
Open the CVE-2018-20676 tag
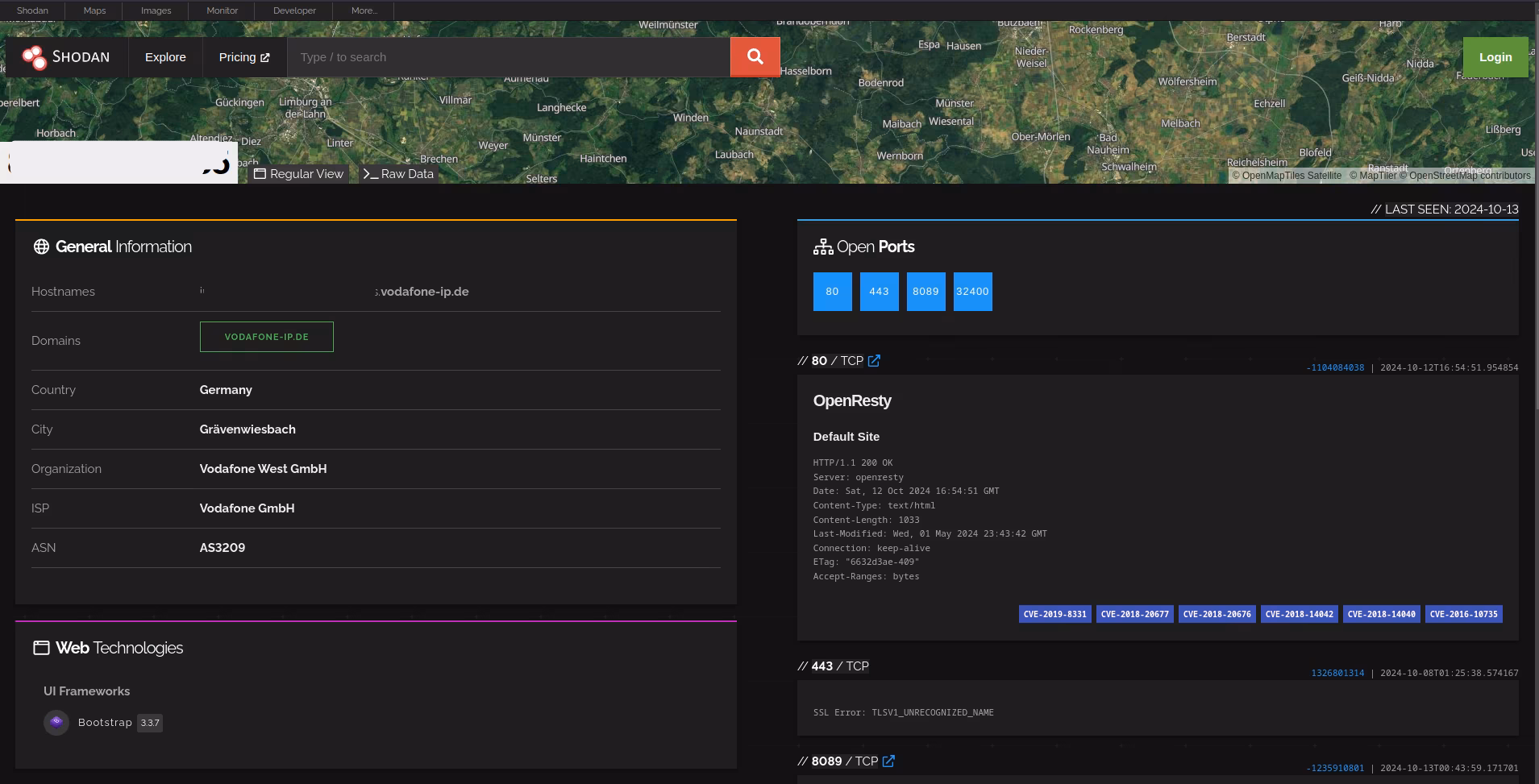pos(1217,614)
